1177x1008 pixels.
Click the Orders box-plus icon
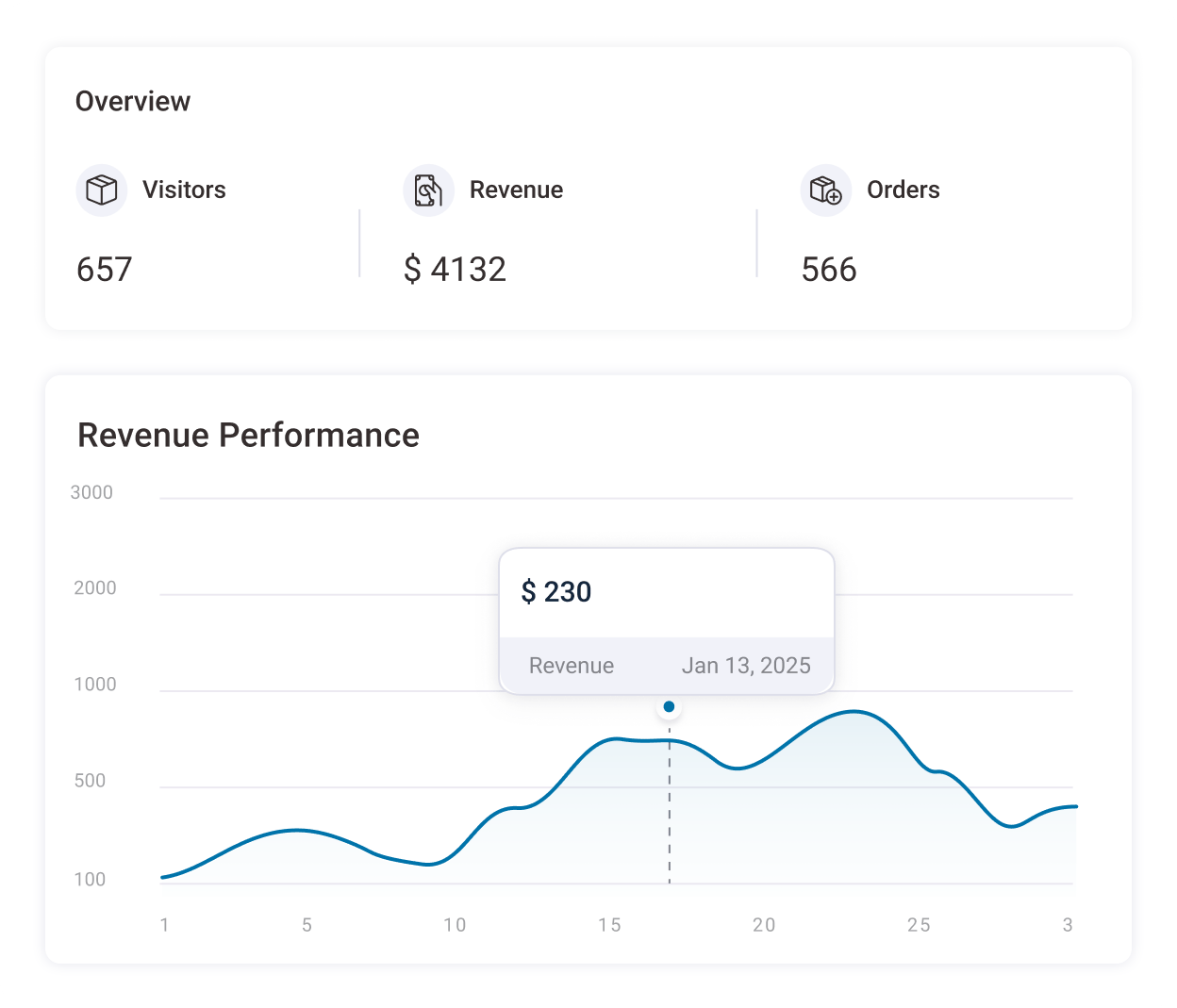[826, 190]
